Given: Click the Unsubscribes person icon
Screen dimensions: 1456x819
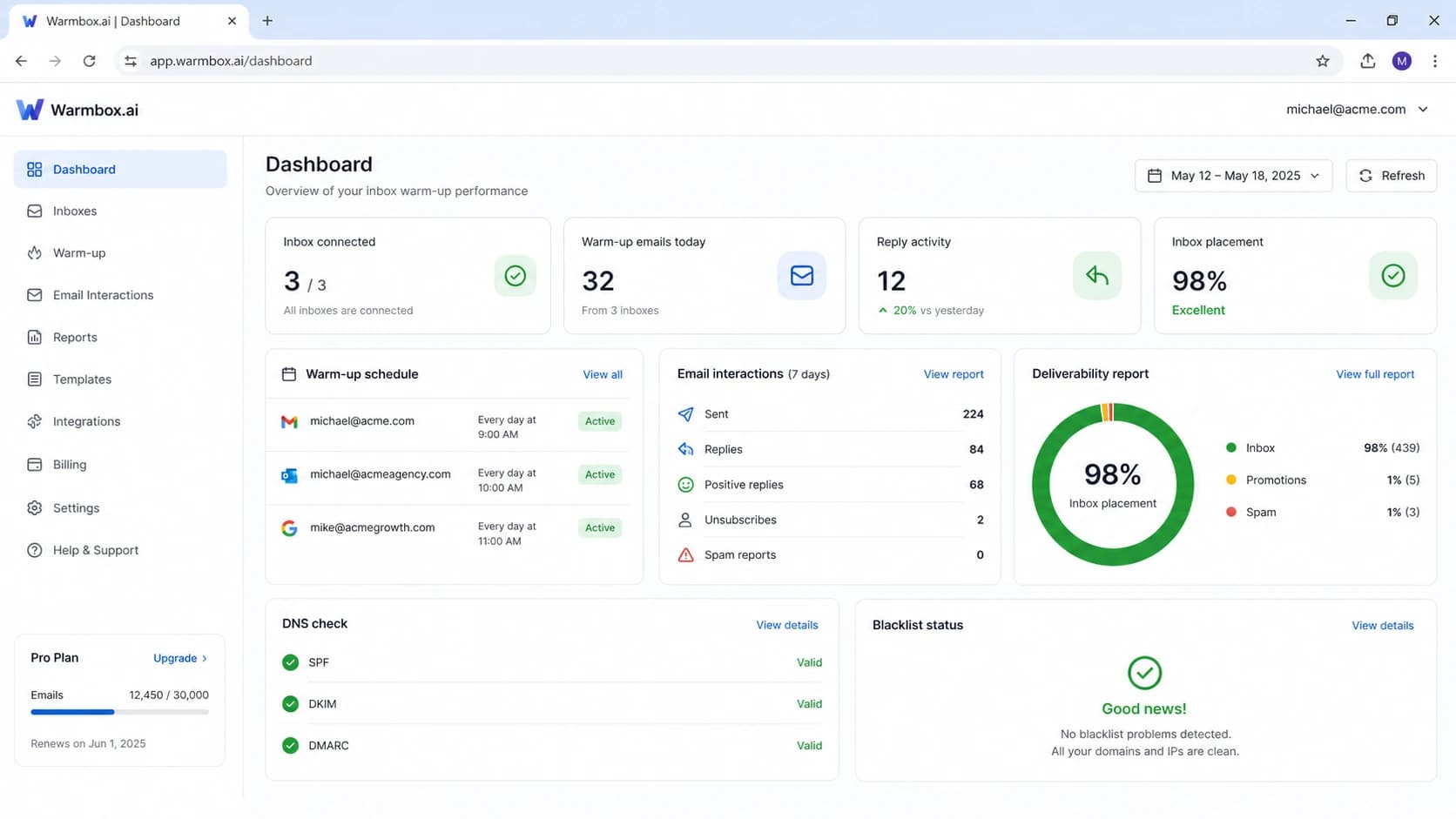Looking at the screenshot, I should click(686, 520).
